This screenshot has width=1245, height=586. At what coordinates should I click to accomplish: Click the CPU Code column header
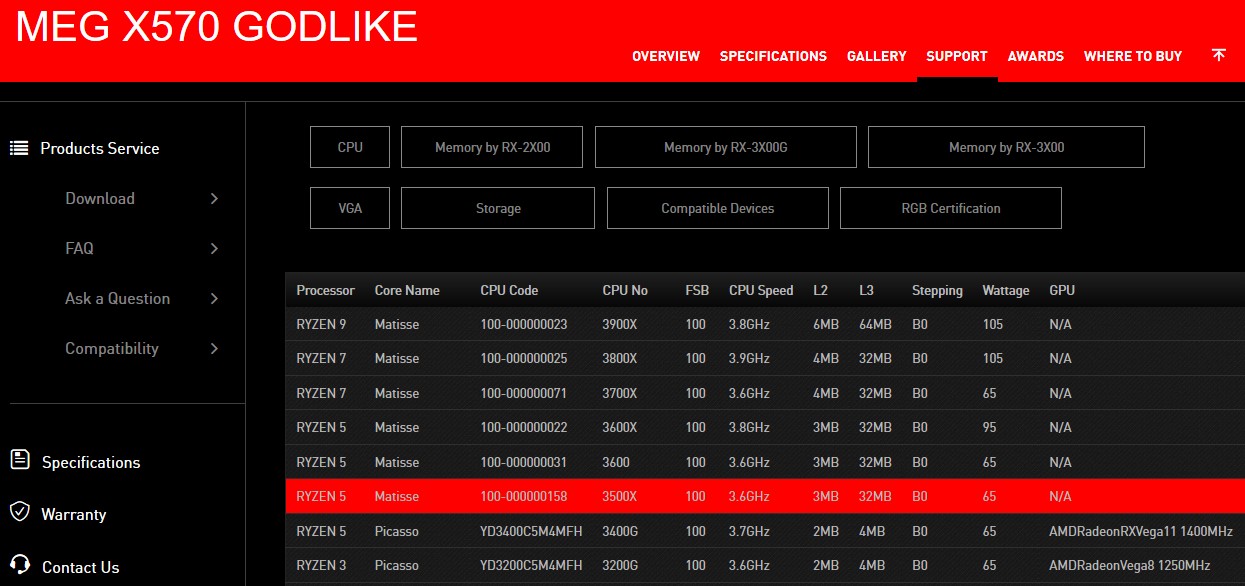click(509, 290)
